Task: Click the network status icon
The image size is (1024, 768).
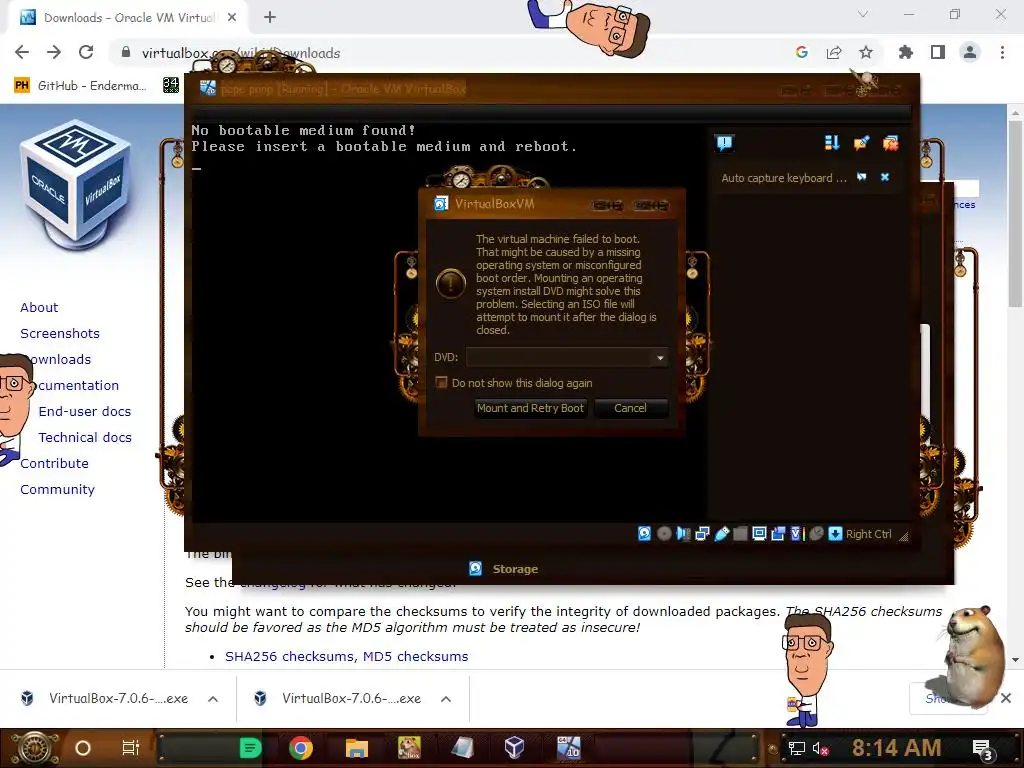Action: 702,534
